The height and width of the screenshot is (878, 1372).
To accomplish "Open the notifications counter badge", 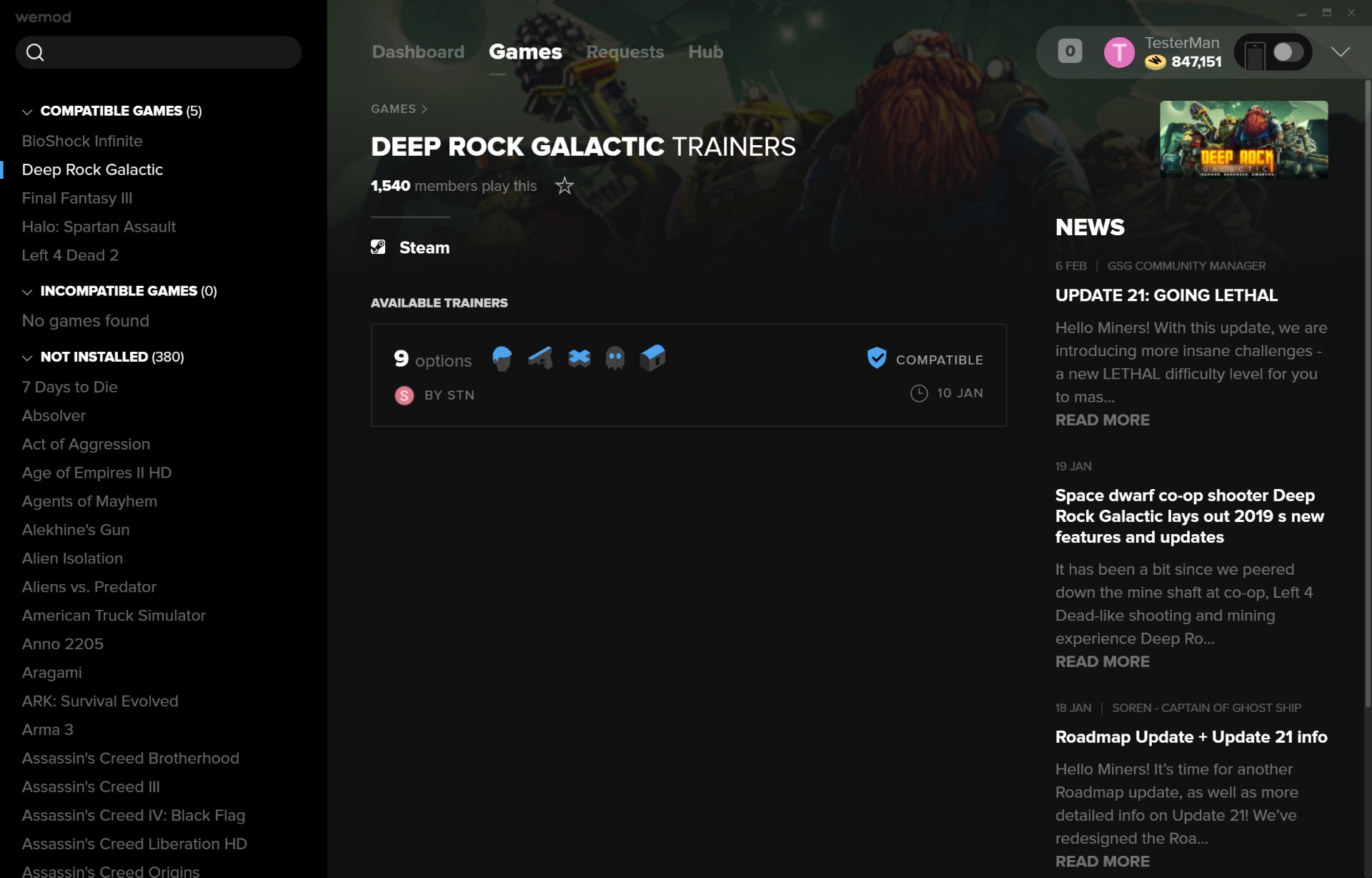I will click(x=1070, y=51).
